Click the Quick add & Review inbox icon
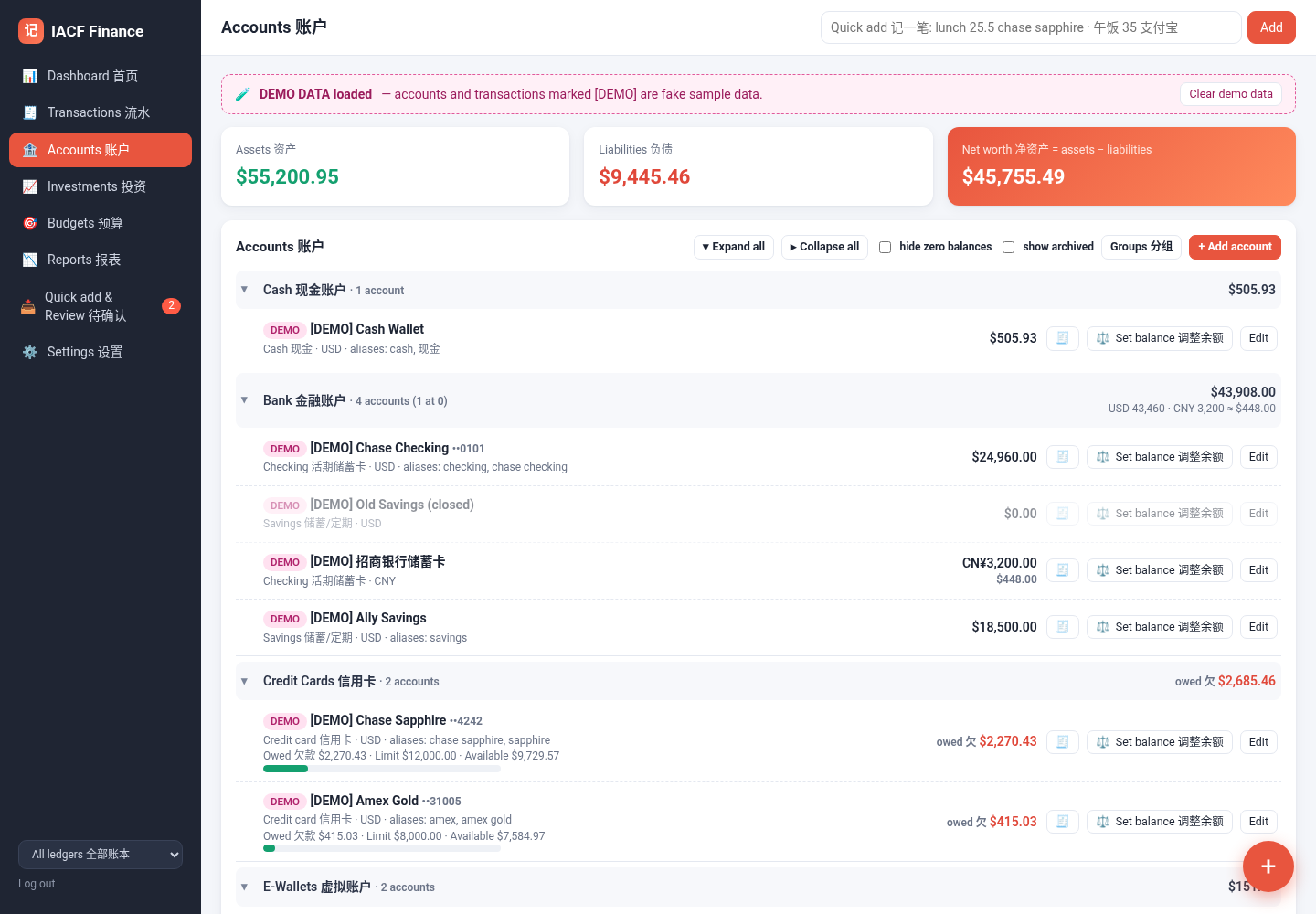Image resolution: width=1316 pixels, height=914 pixels. [28, 306]
